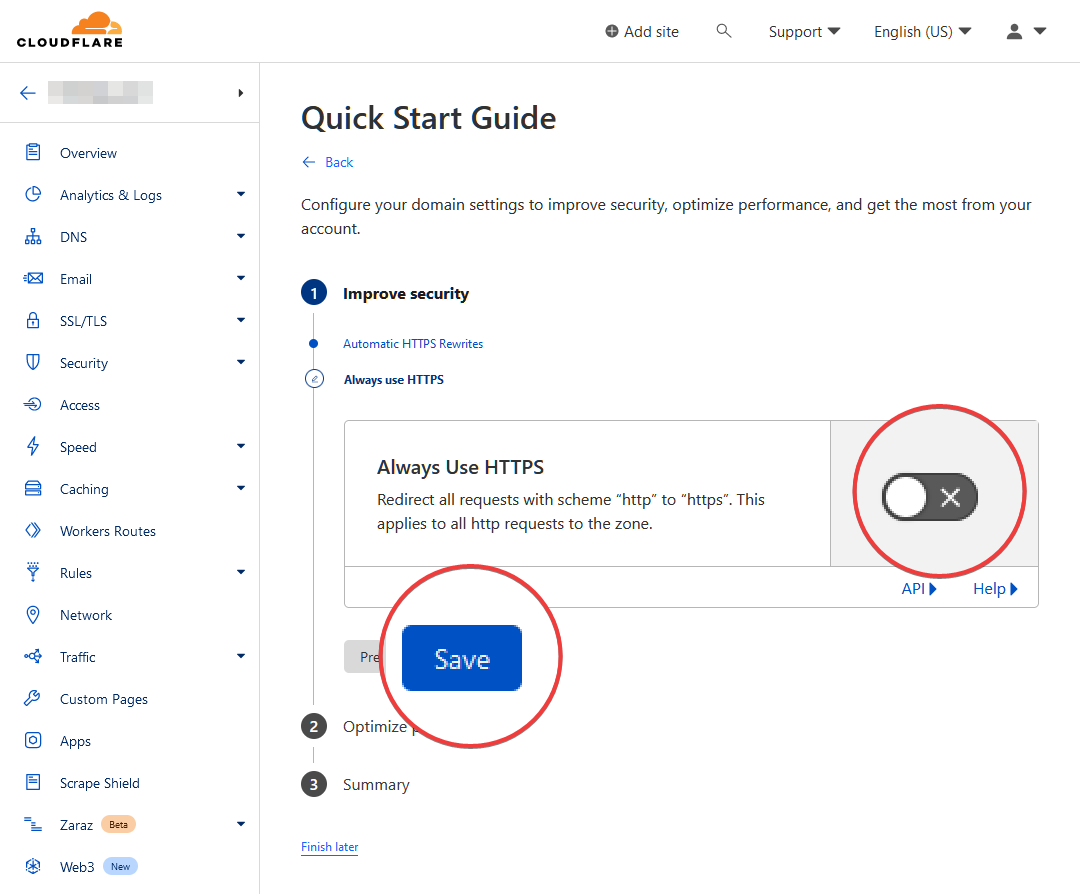This screenshot has width=1080, height=894.
Task: Click the blue Save button
Action: point(461,658)
